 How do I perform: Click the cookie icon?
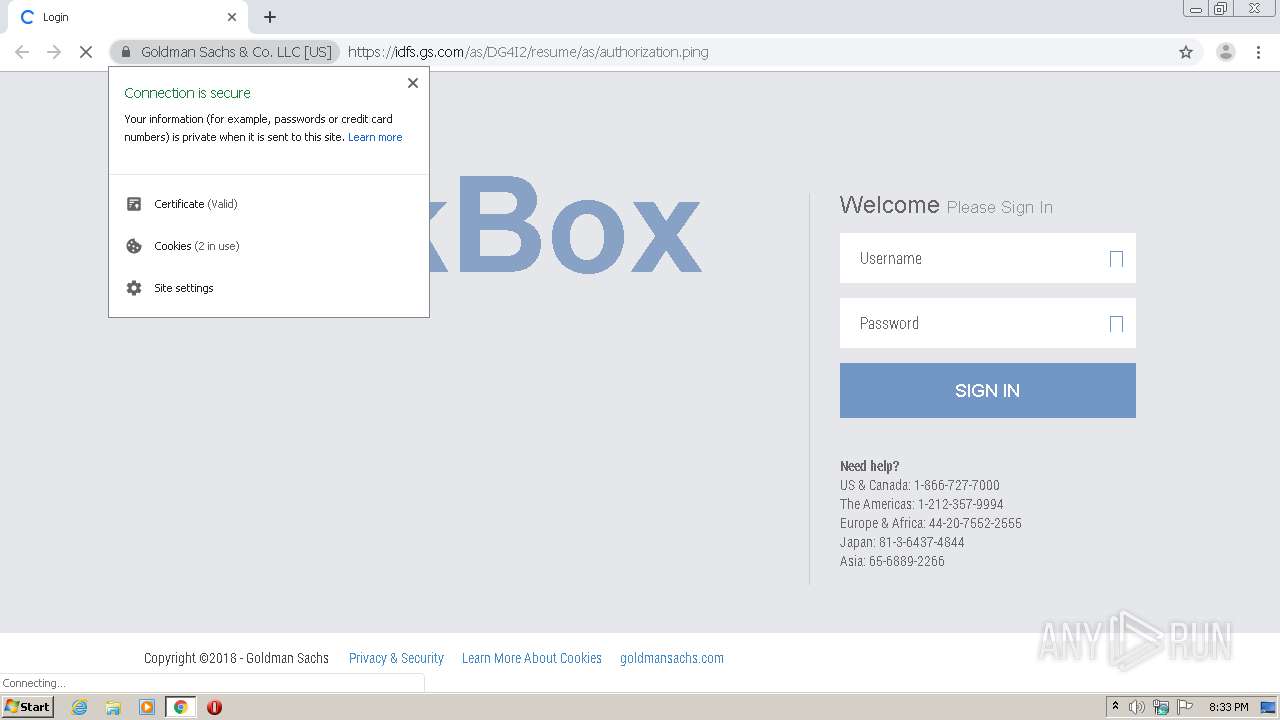pos(134,246)
